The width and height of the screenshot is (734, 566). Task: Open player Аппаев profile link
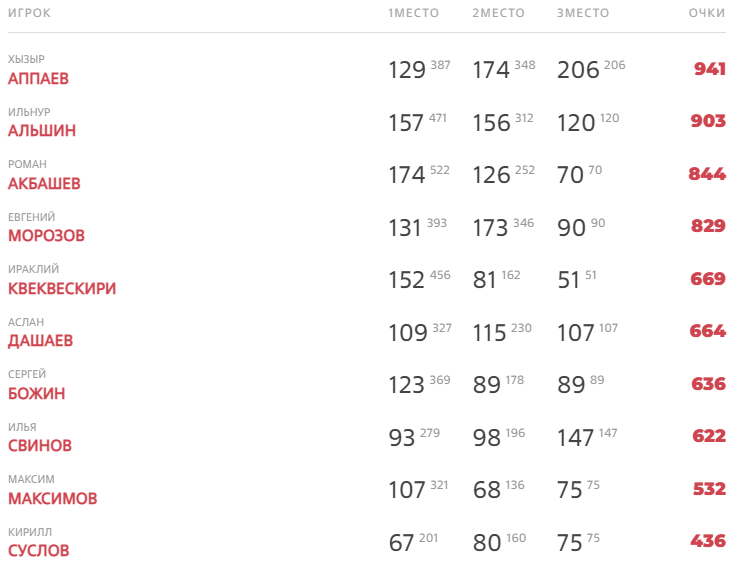tap(38, 79)
